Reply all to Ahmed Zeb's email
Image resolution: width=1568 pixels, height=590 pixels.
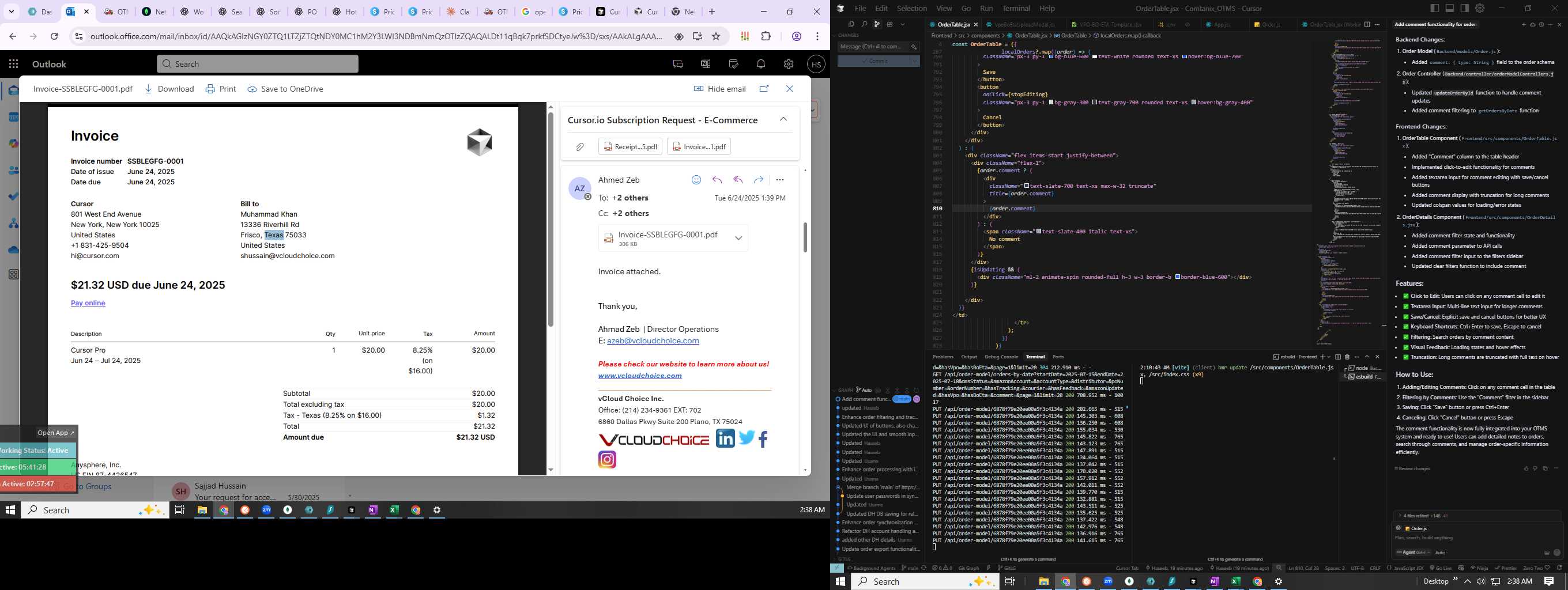[738, 180]
